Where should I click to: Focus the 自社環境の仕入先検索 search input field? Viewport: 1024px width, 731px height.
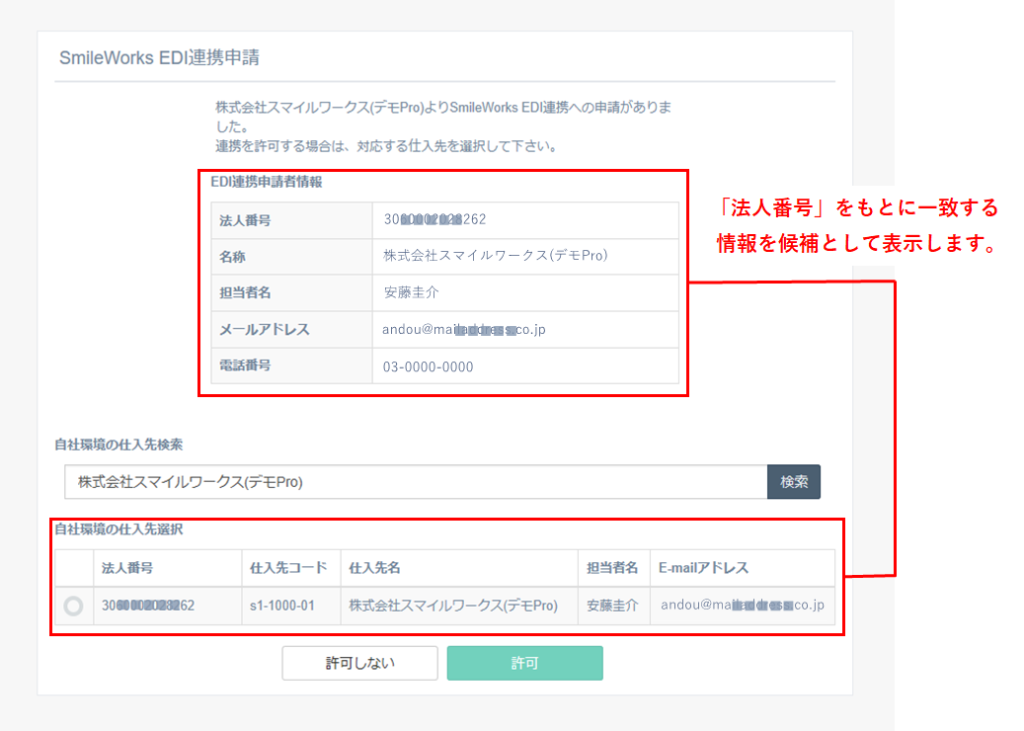416,482
